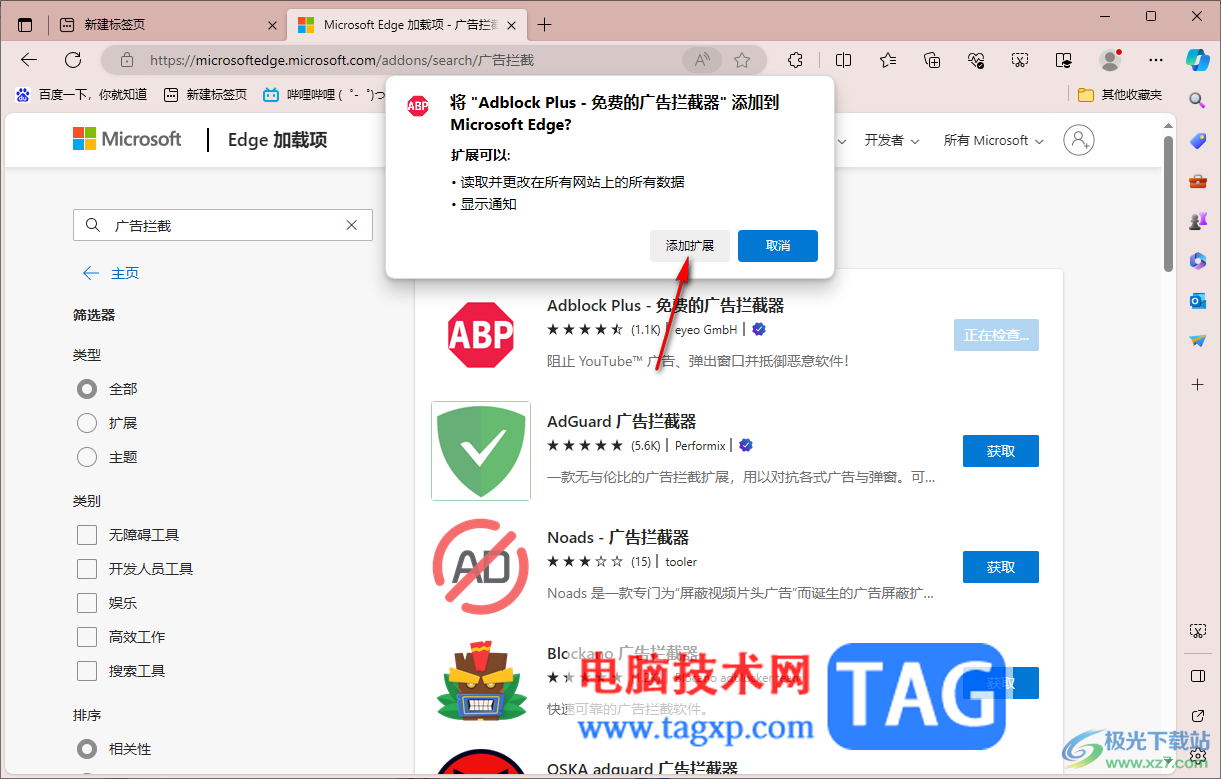Select the 主题 type radio button
1221x779 pixels.
87,457
